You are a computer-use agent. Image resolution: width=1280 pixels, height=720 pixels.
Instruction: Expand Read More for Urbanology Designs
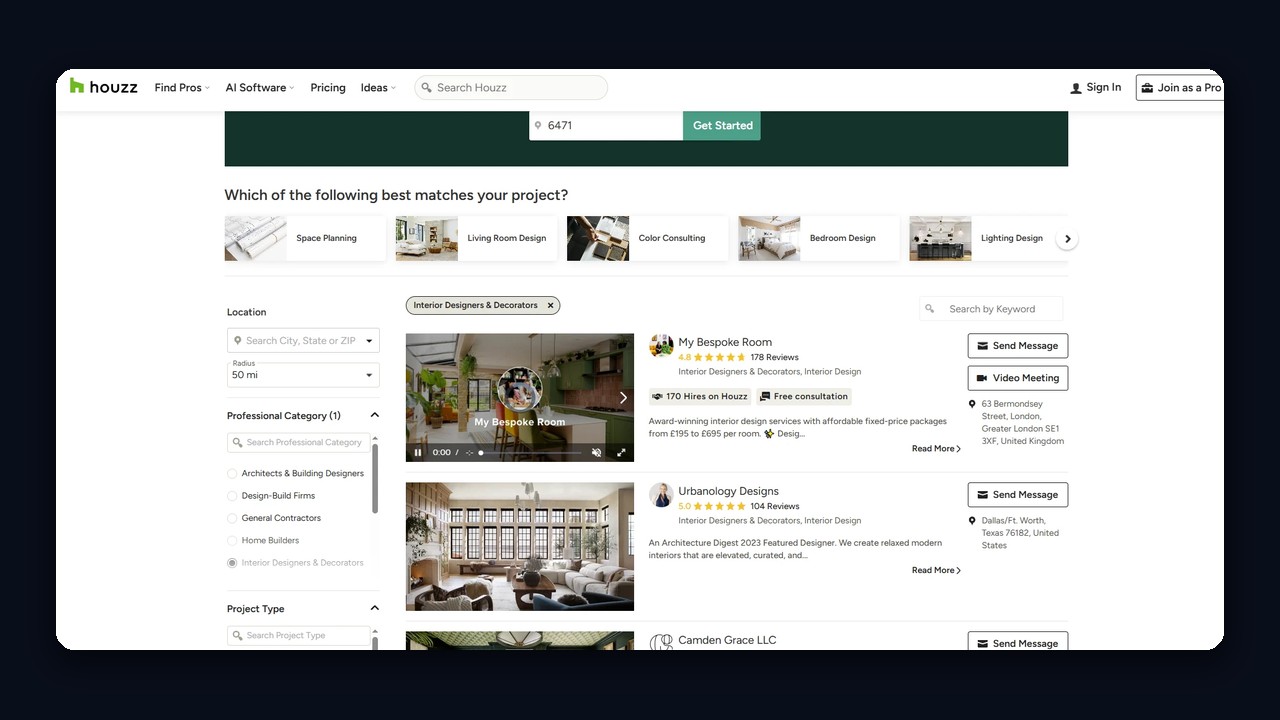[936, 570]
